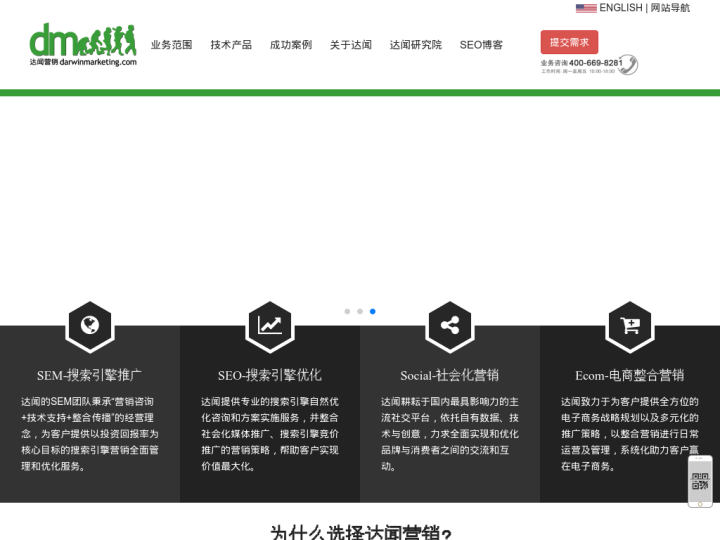This screenshot has height=540, width=720.
Task: Switch the site language to ENGLISH
Action: (x=620, y=8)
